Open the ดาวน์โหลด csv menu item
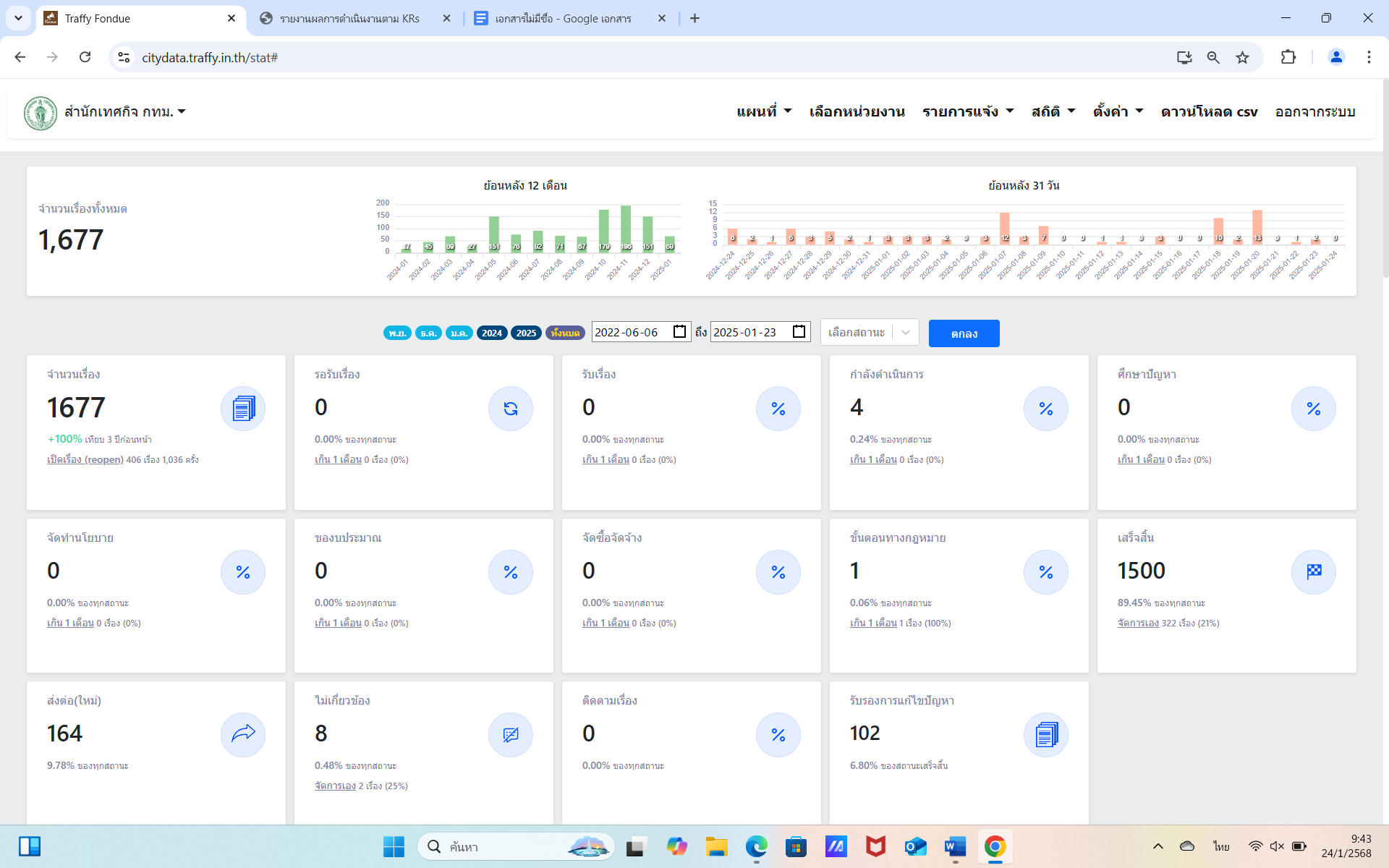Viewport: 1389px width, 868px height. pos(1209,111)
